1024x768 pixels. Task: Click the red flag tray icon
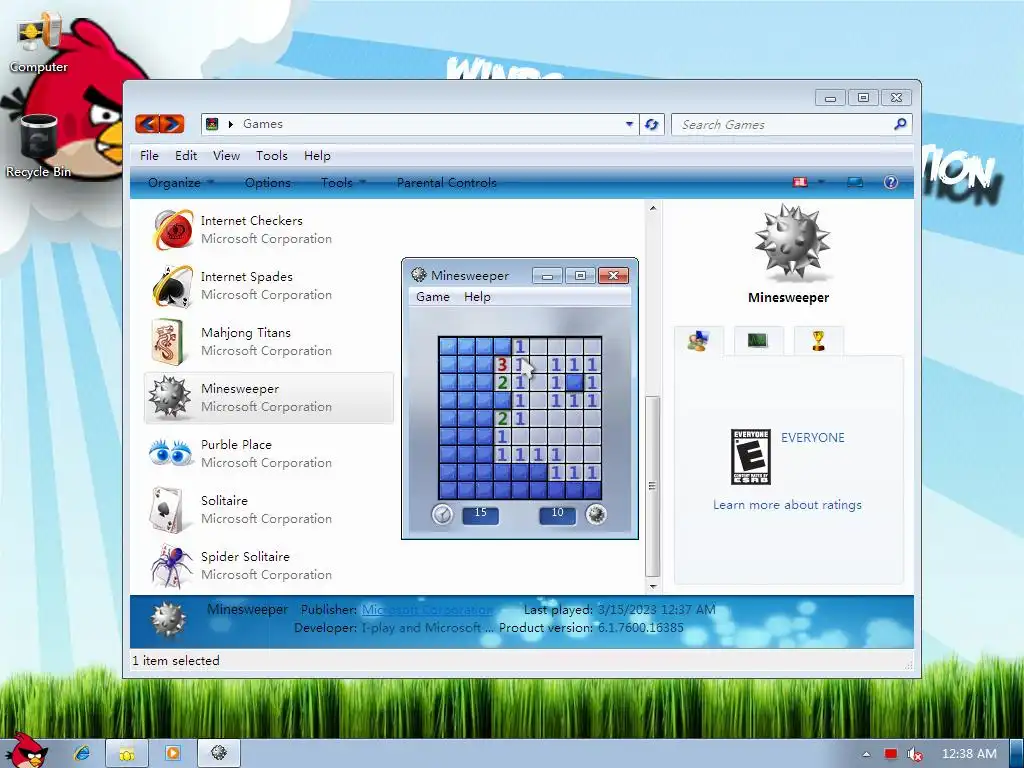(891, 754)
